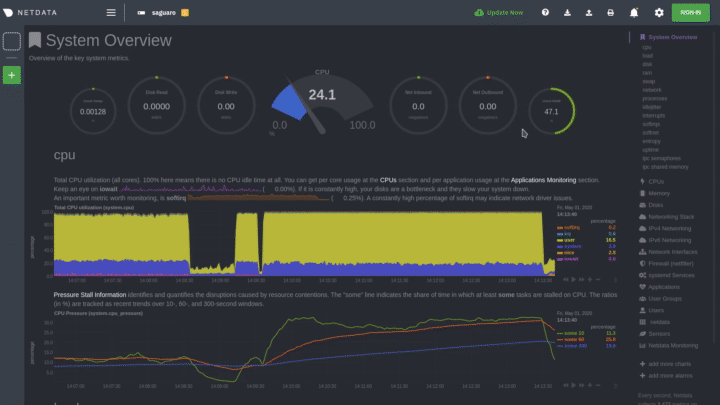720x405 pixels.
Task: Click the green SIGN-IN button
Action: tap(691, 13)
